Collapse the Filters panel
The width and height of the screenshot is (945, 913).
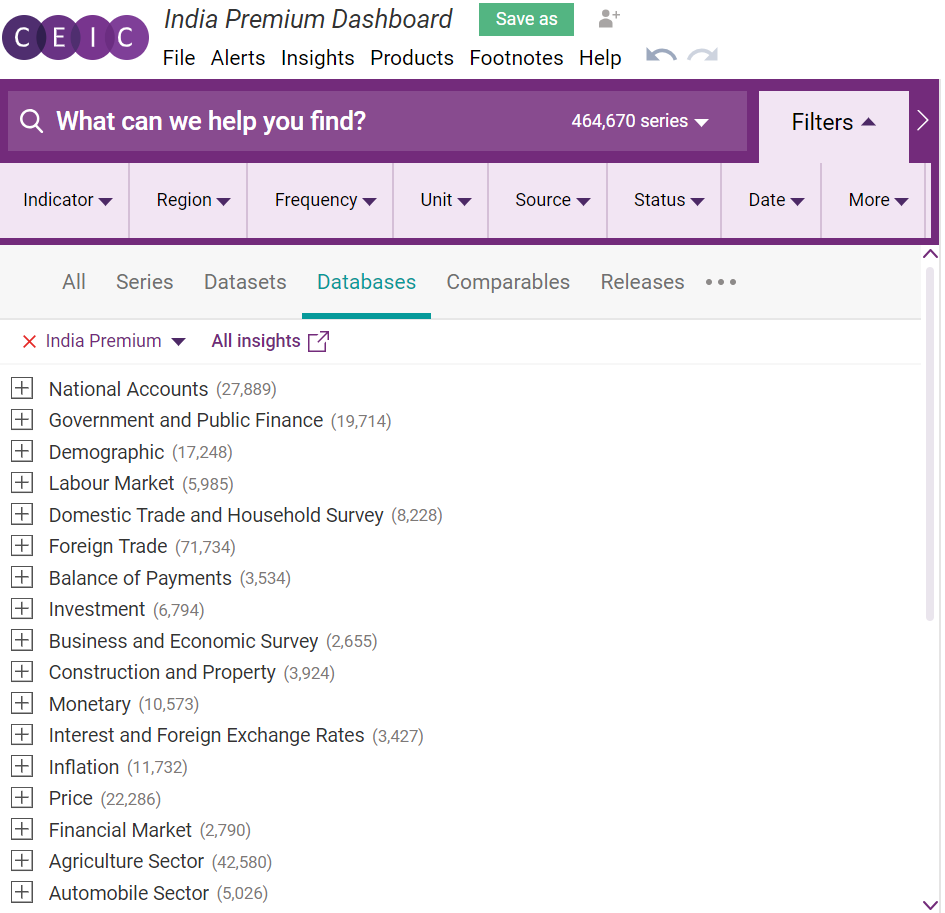(x=834, y=122)
